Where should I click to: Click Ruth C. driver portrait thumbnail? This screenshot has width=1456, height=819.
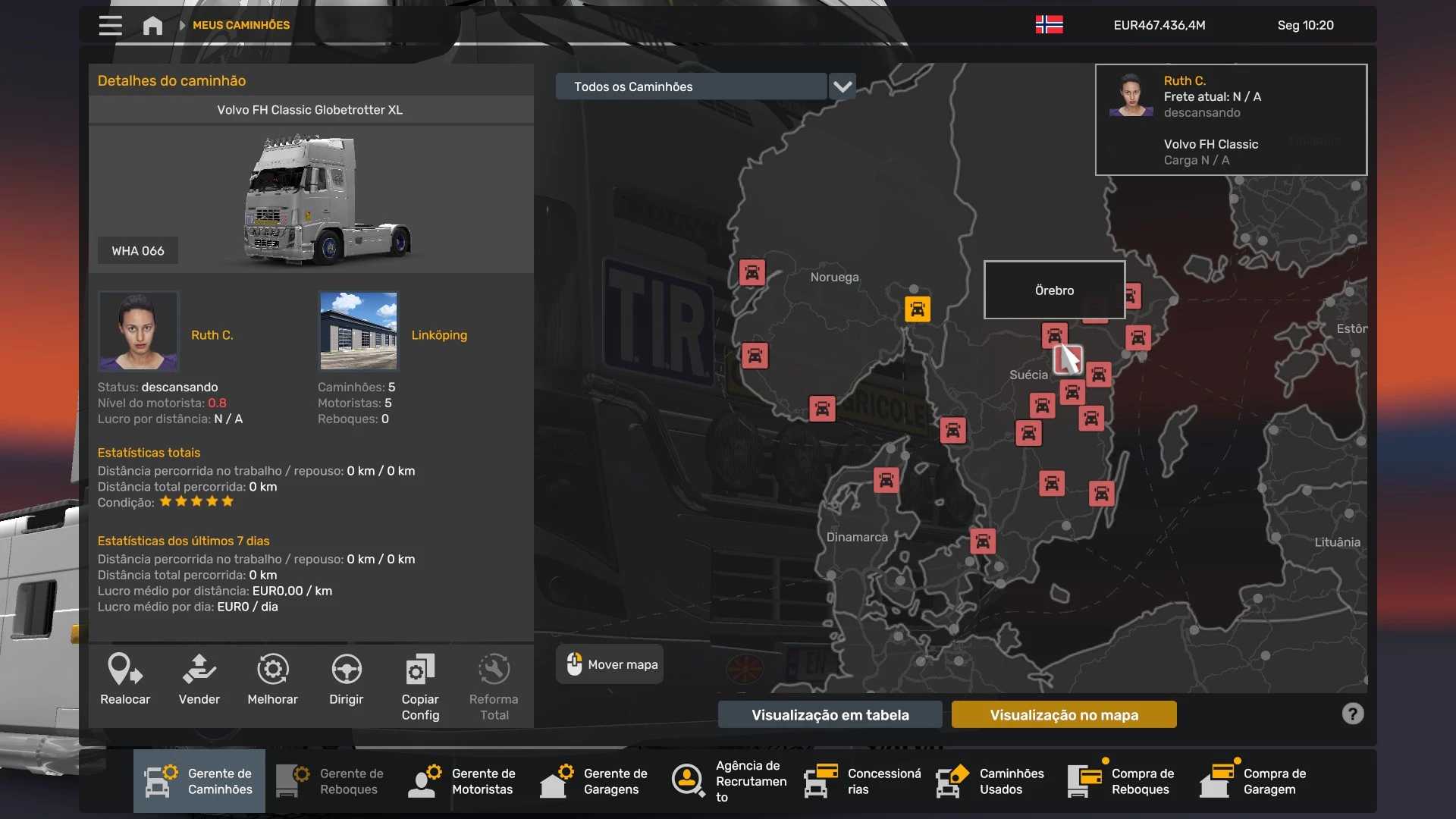click(138, 331)
